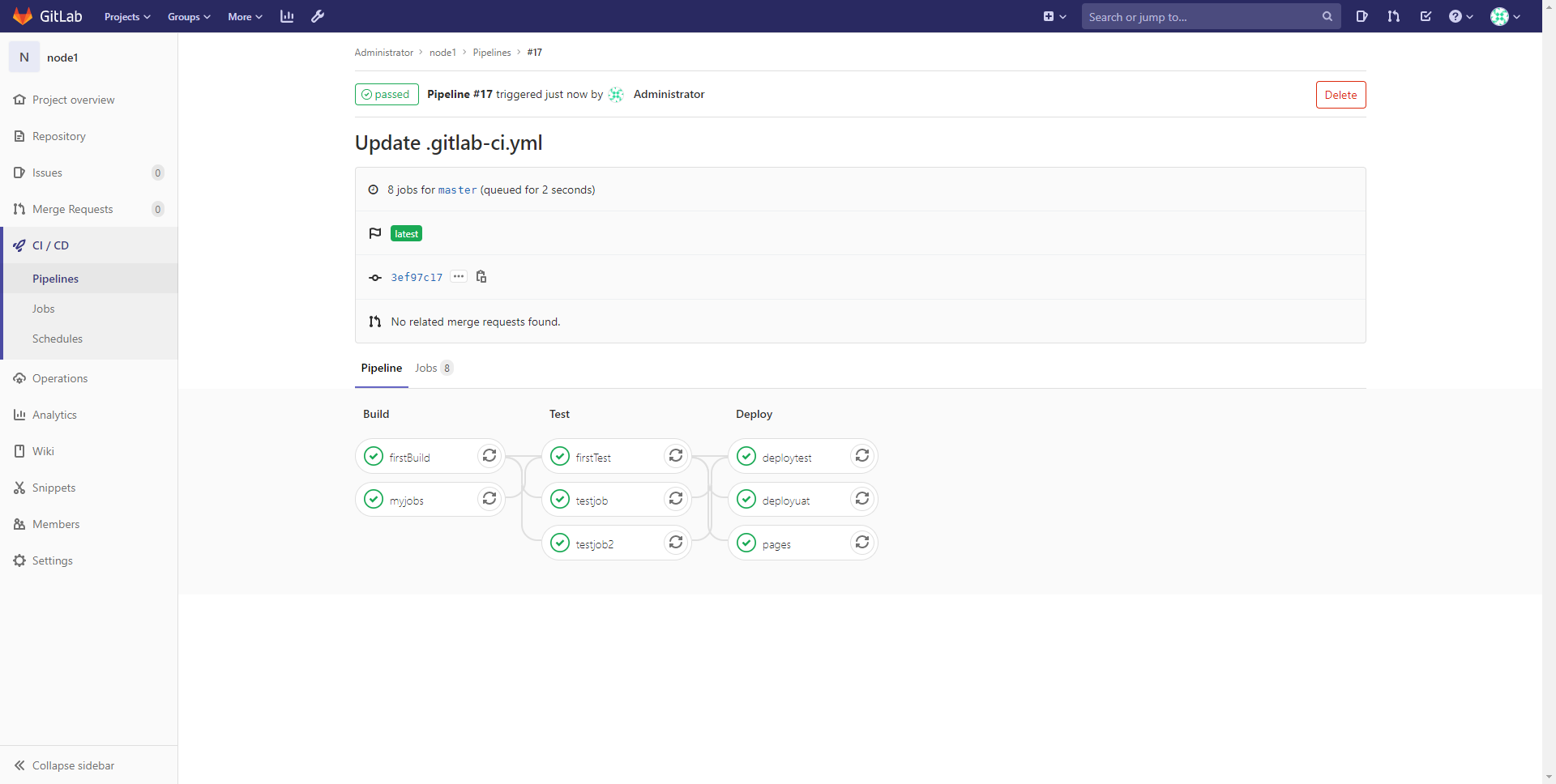Collapse the sidebar
1556x784 pixels.
(x=89, y=765)
